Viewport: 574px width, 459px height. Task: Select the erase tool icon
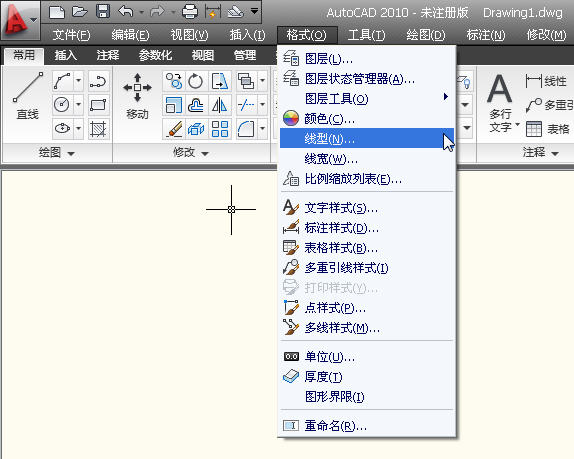tap(174, 129)
